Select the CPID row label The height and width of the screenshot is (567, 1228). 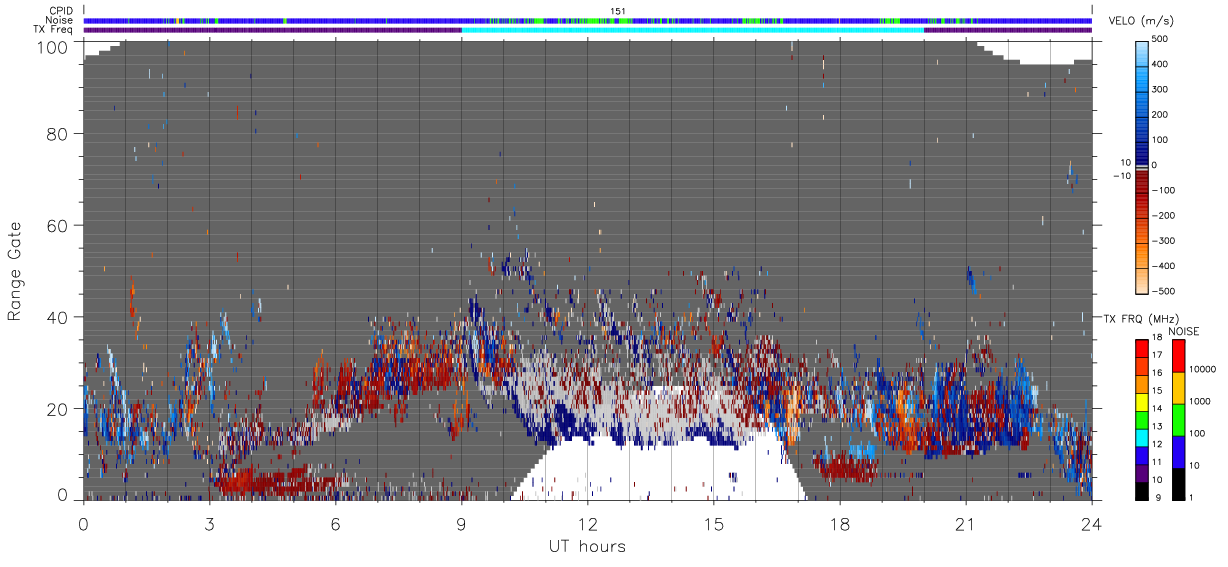point(61,11)
